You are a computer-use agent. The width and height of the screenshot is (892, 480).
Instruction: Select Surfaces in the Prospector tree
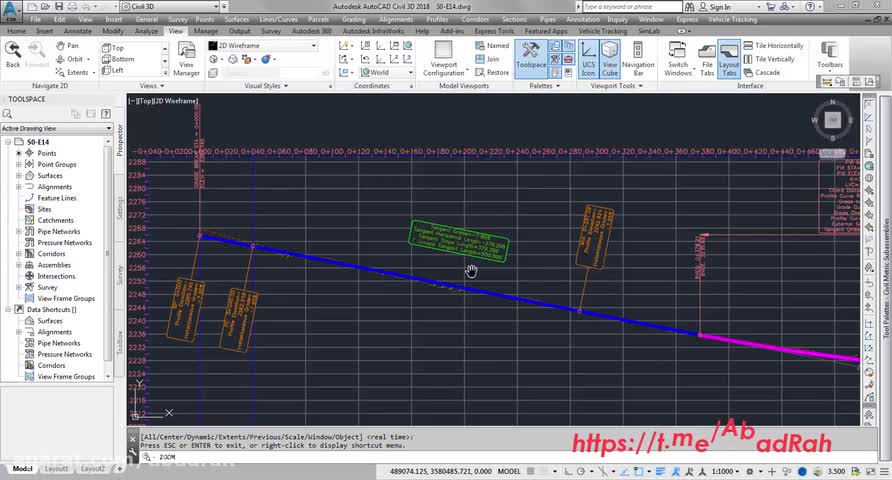(50, 176)
